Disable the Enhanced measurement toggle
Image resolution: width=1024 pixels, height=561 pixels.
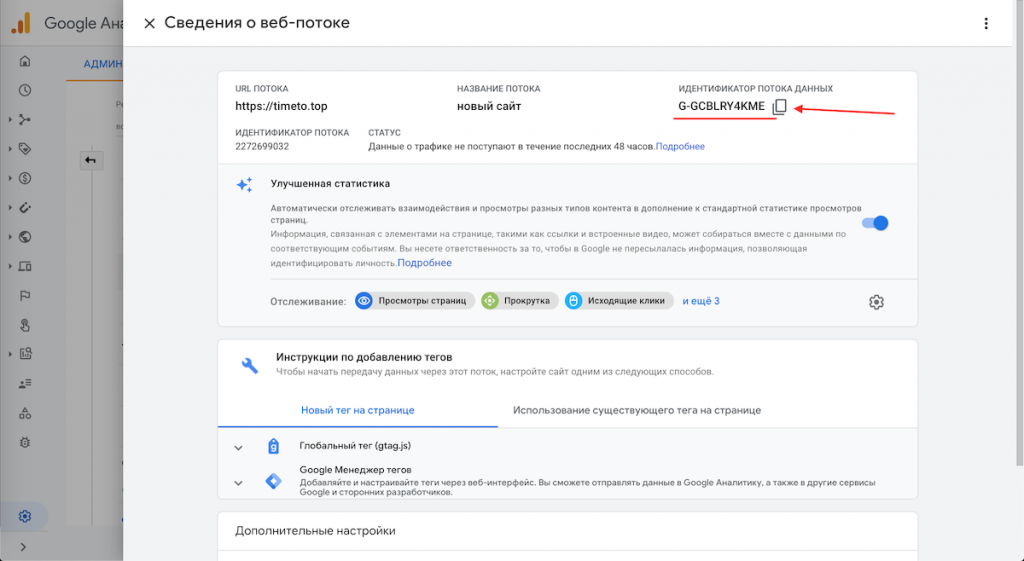pos(875,223)
